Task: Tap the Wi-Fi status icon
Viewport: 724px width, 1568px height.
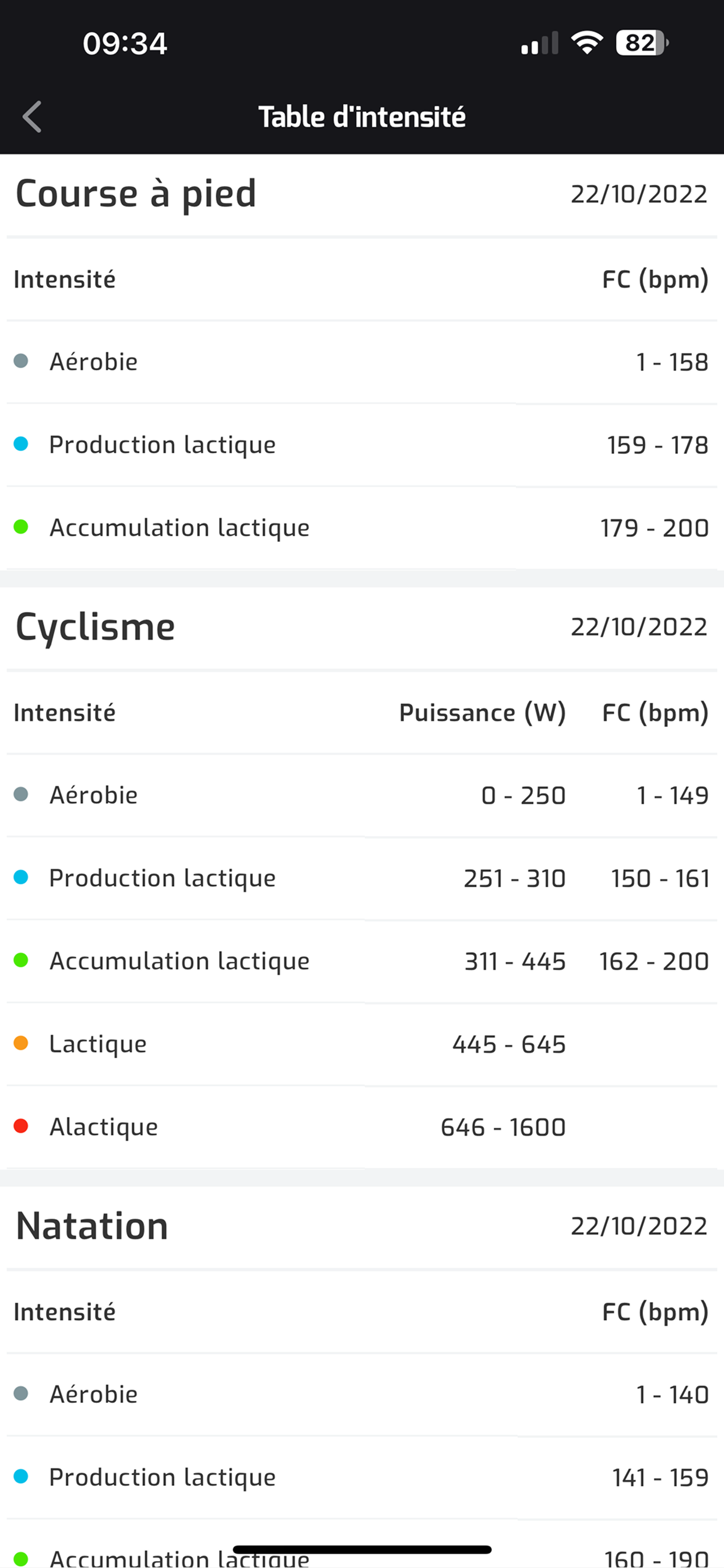Action: (x=586, y=43)
